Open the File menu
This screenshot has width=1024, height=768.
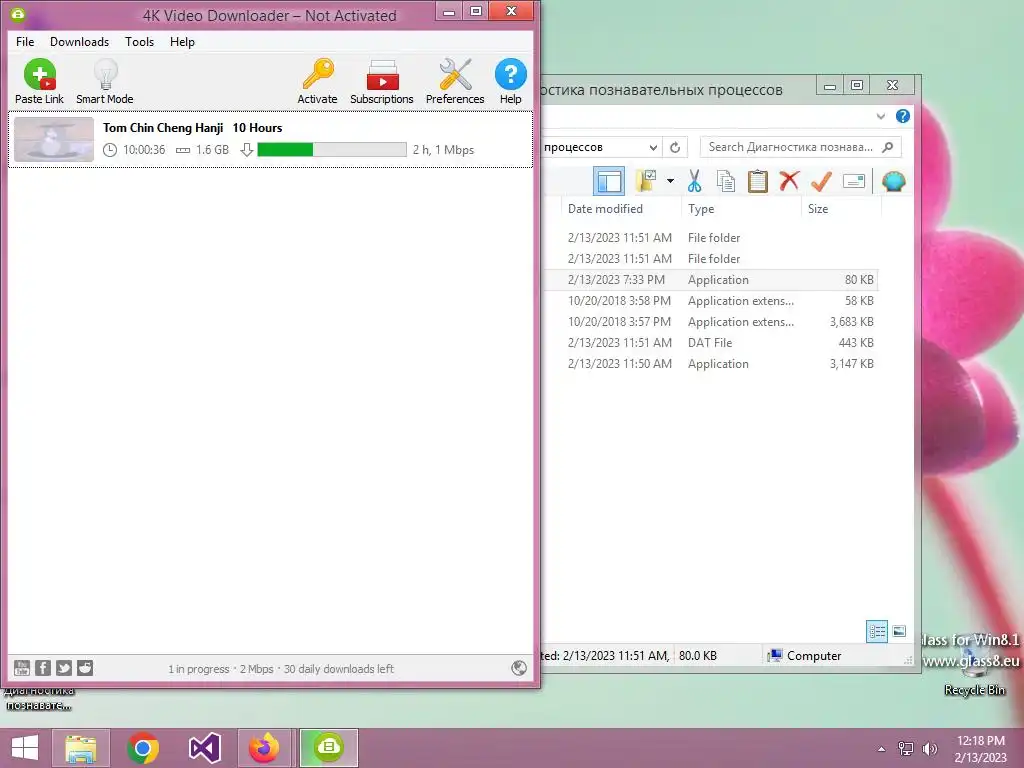pos(25,42)
